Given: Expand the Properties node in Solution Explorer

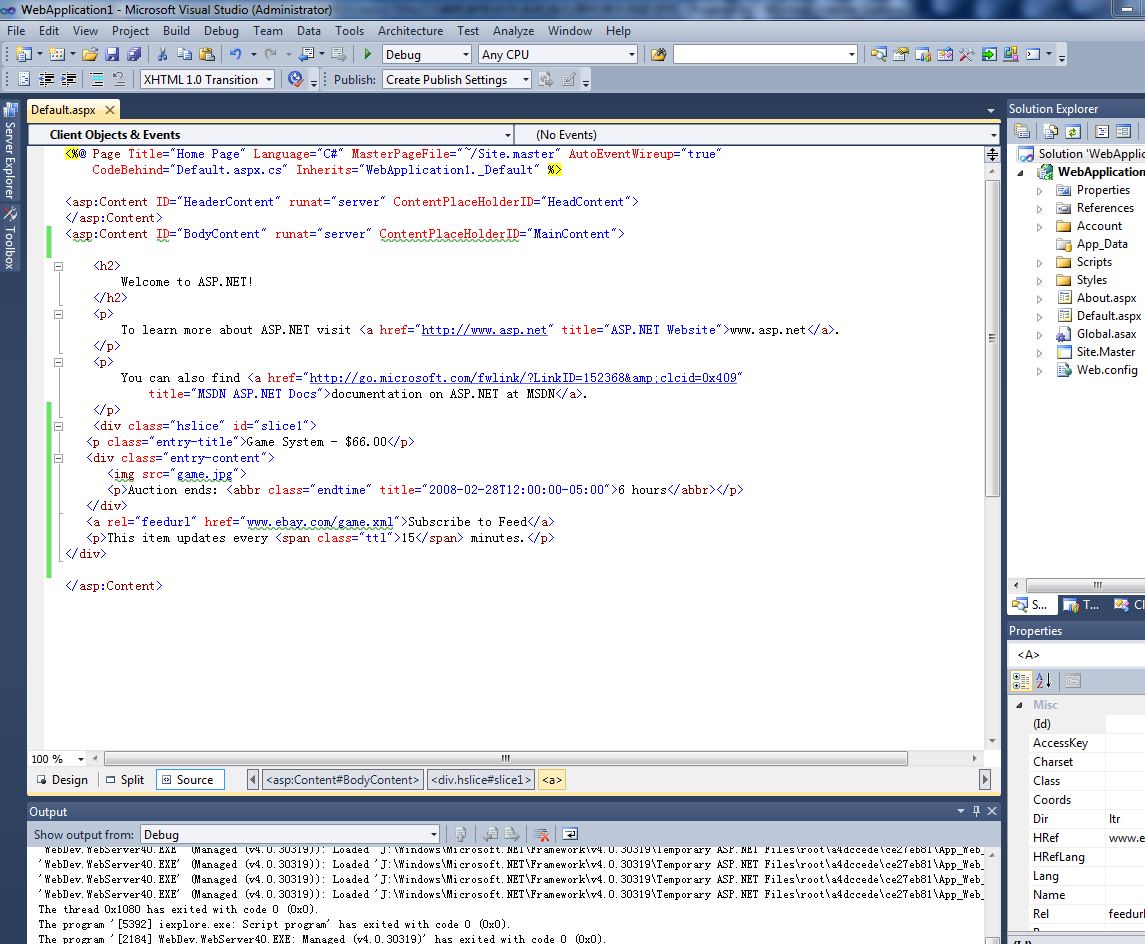Looking at the screenshot, I should [1039, 191].
